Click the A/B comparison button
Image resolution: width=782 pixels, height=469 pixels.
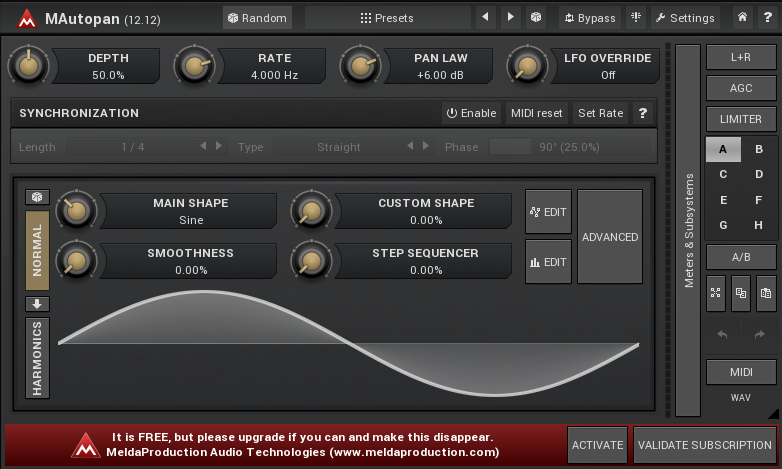[741, 257]
